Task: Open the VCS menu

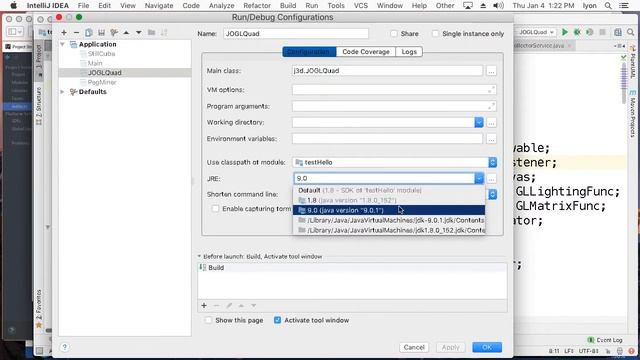Action: click(360, 6)
